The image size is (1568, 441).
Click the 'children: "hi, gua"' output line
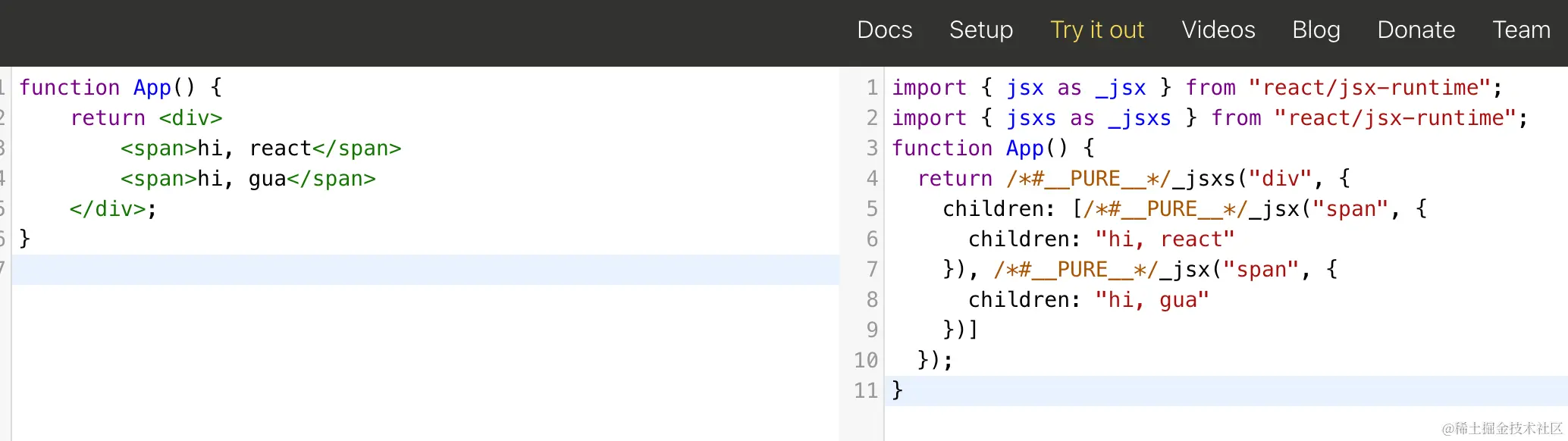tap(1088, 300)
